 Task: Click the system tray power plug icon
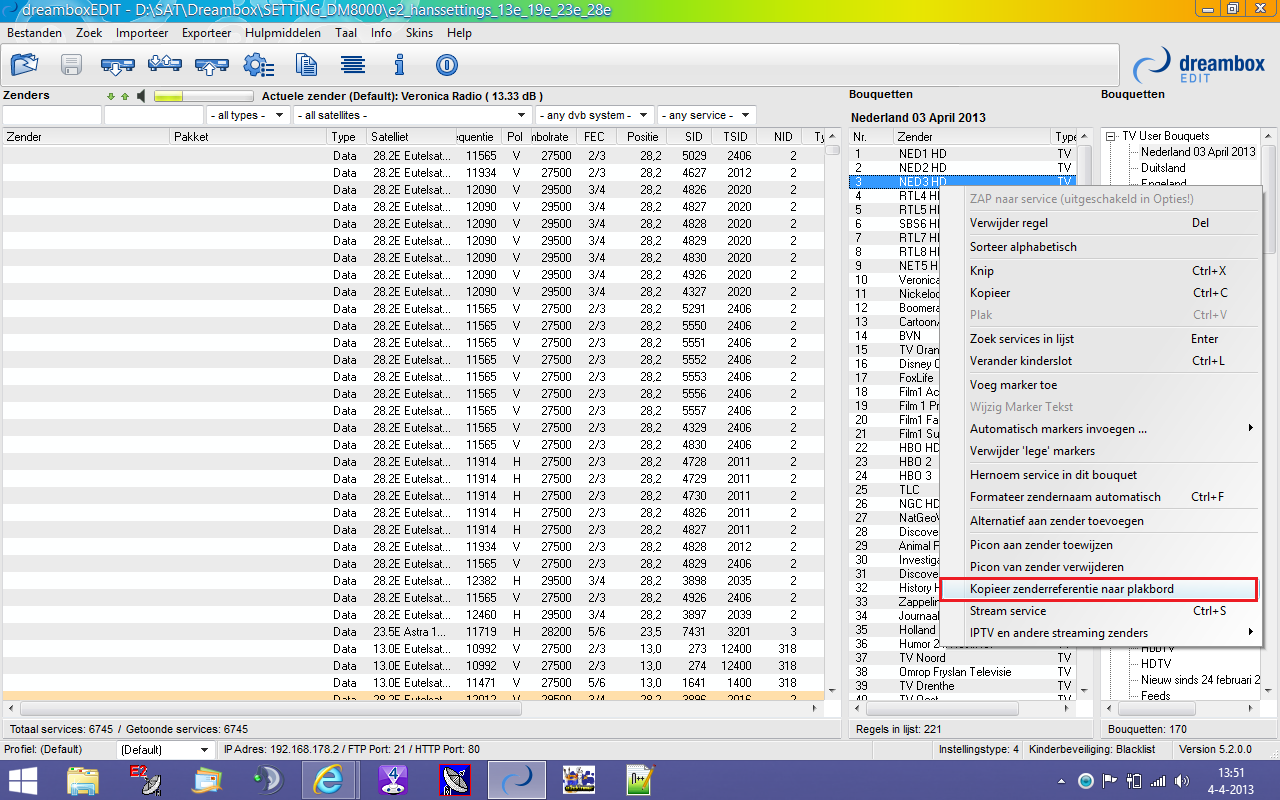pos(1134,780)
